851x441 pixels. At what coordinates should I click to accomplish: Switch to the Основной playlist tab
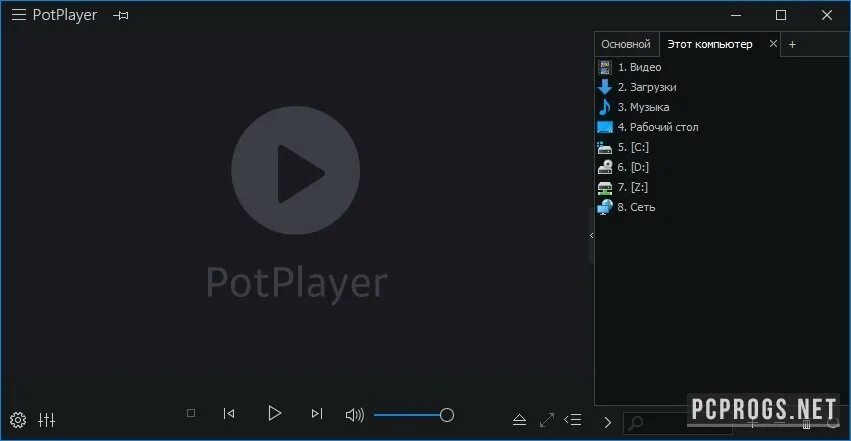click(x=626, y=44)
